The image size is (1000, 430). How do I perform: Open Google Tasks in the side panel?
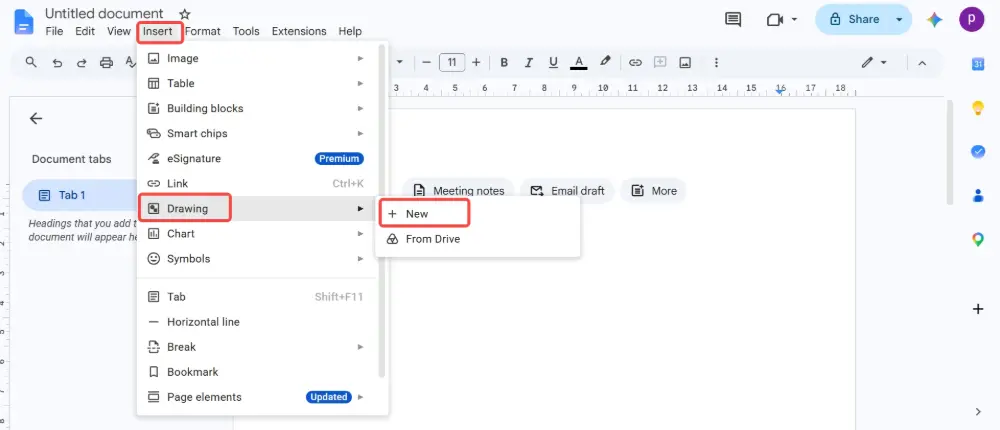pos(978,152)
